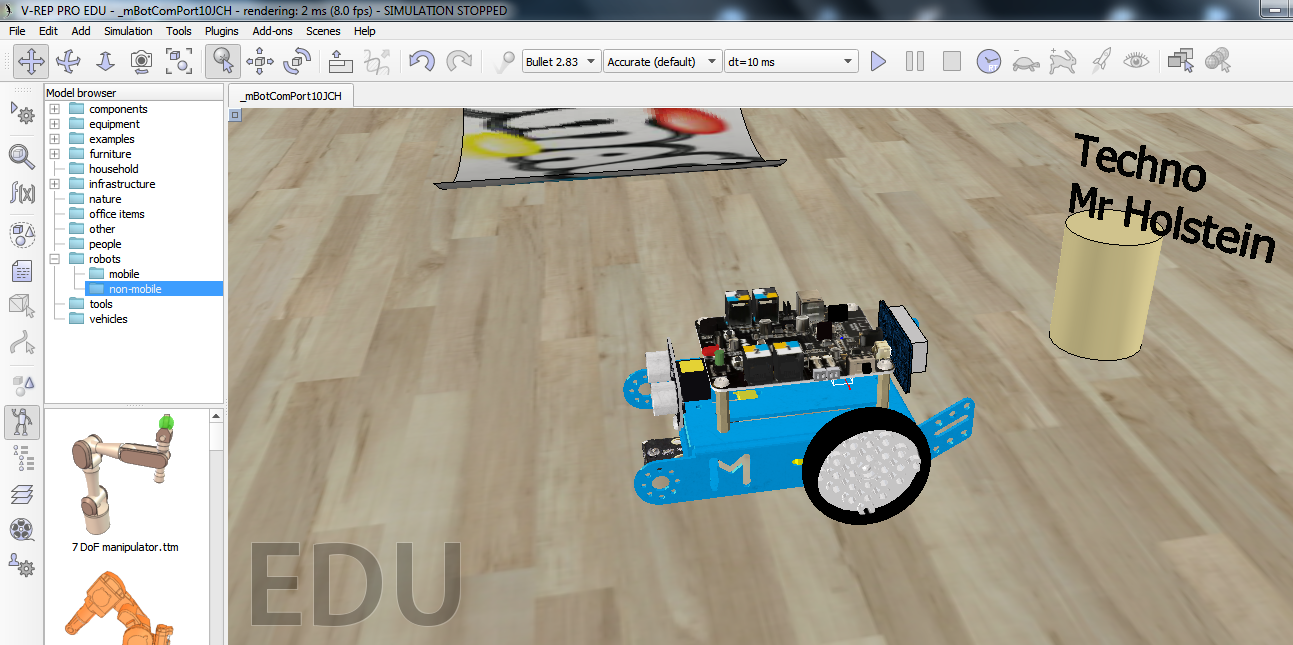Click the assemble/disassemble icon
The height and width of the screenshot is (645, 1293).
point(341,61)
